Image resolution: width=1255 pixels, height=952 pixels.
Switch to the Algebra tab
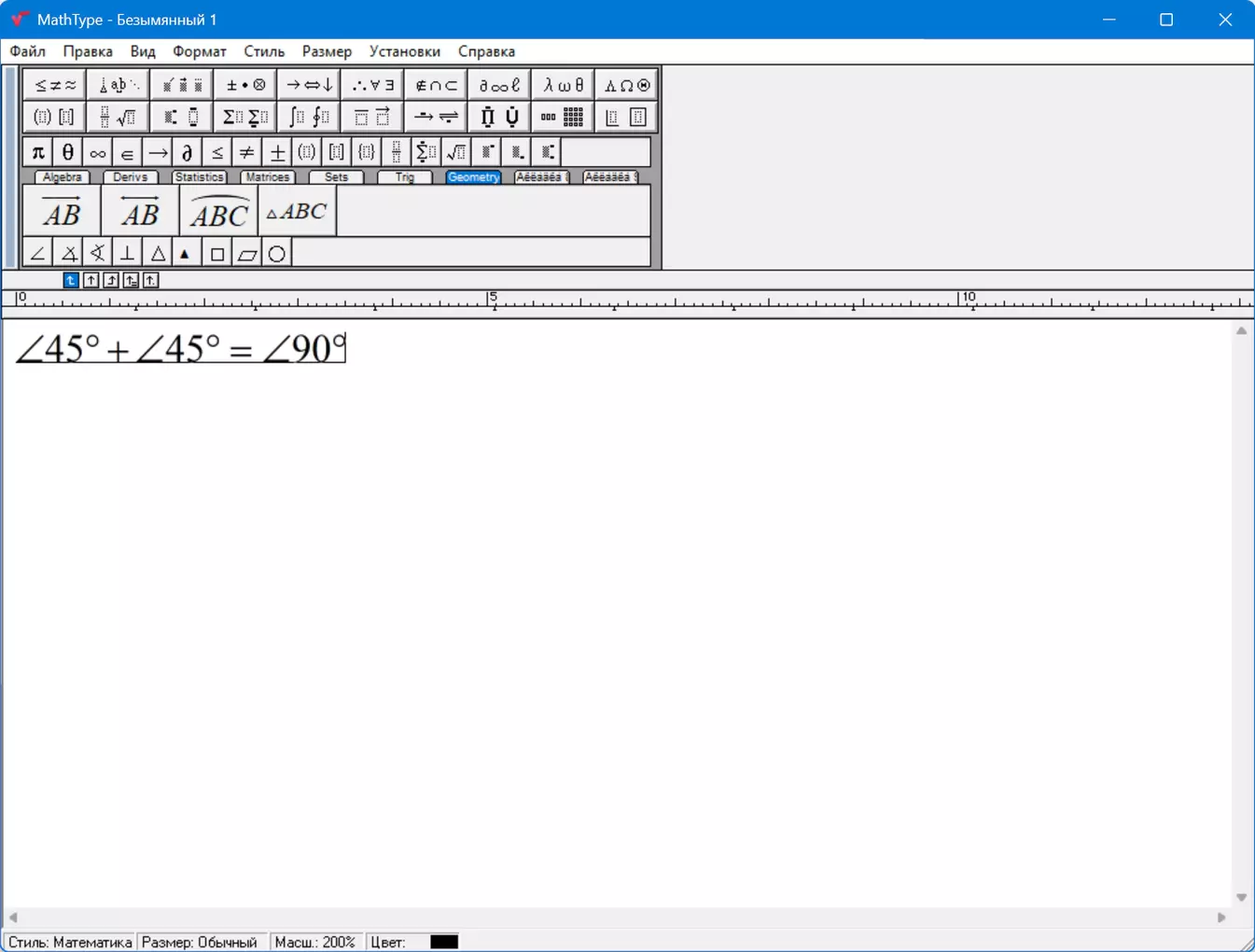(63, 177)
